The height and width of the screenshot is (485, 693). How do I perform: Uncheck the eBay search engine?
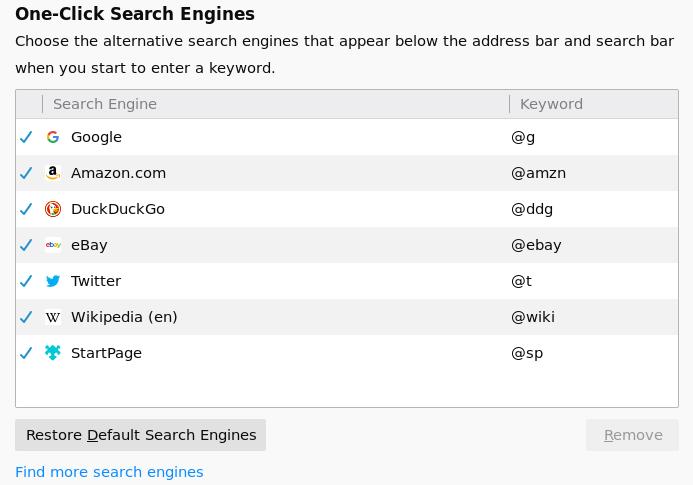[26, 245]
